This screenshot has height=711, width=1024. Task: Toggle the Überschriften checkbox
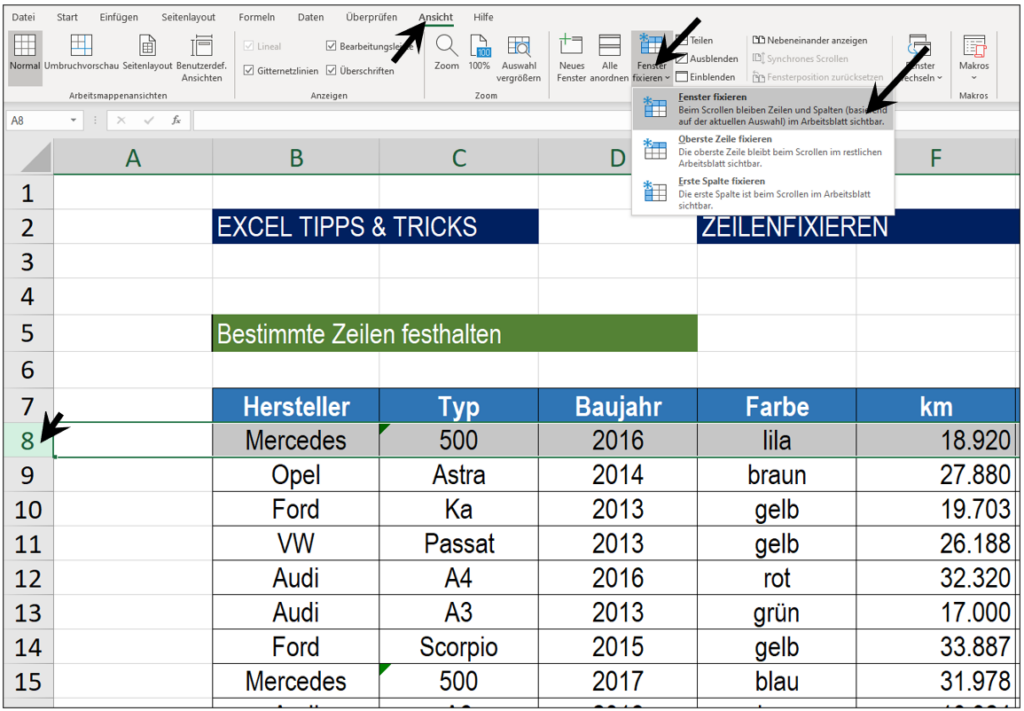tap(331, 71)
